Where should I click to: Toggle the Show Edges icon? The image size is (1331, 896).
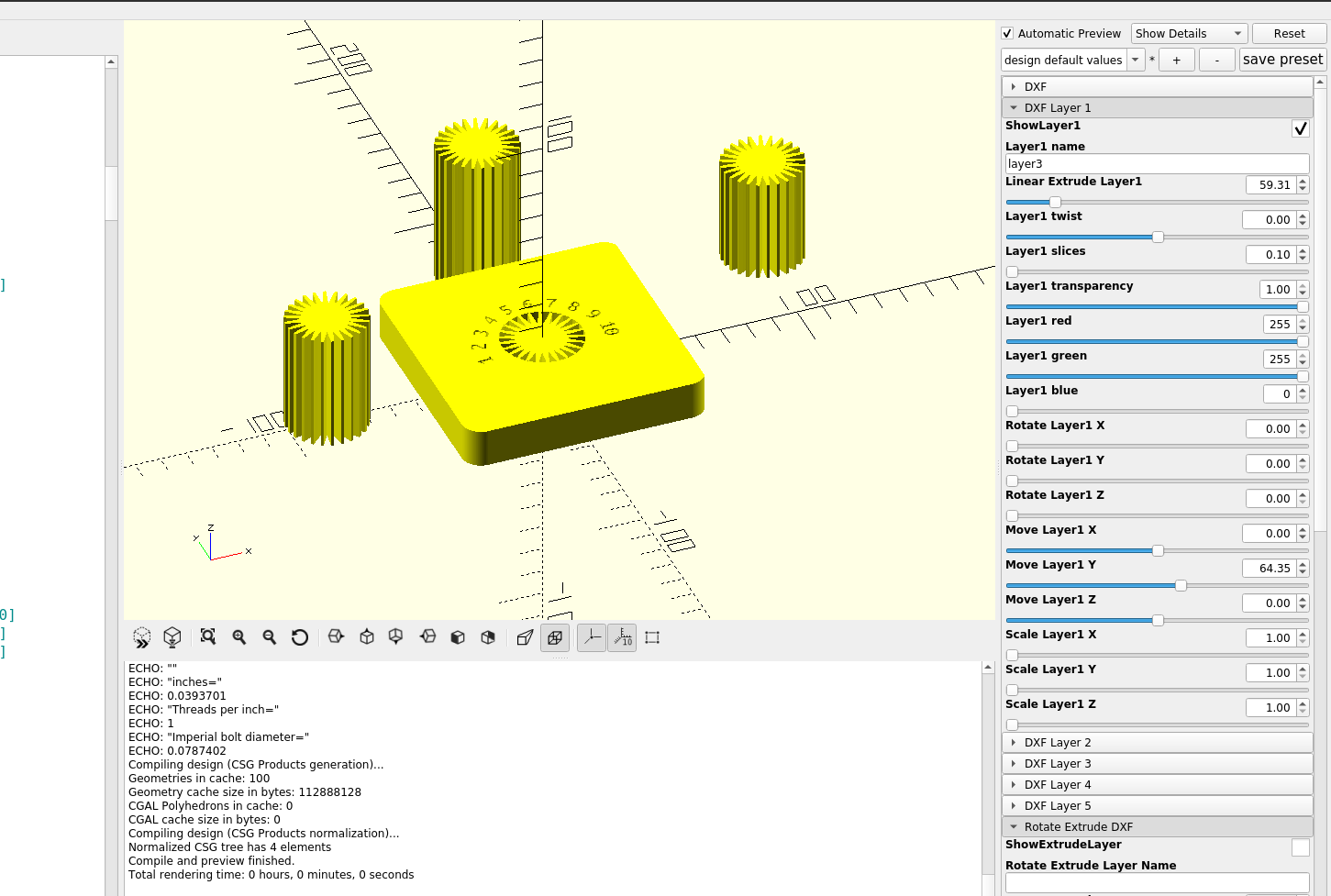click(x=652, y=637)
